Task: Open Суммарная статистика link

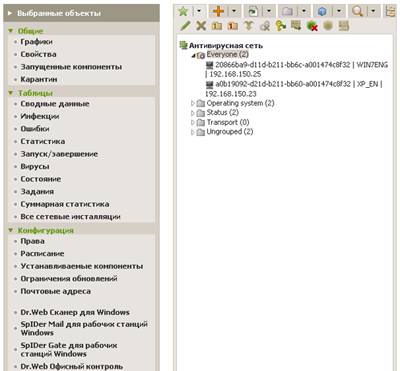Action: 65,204
